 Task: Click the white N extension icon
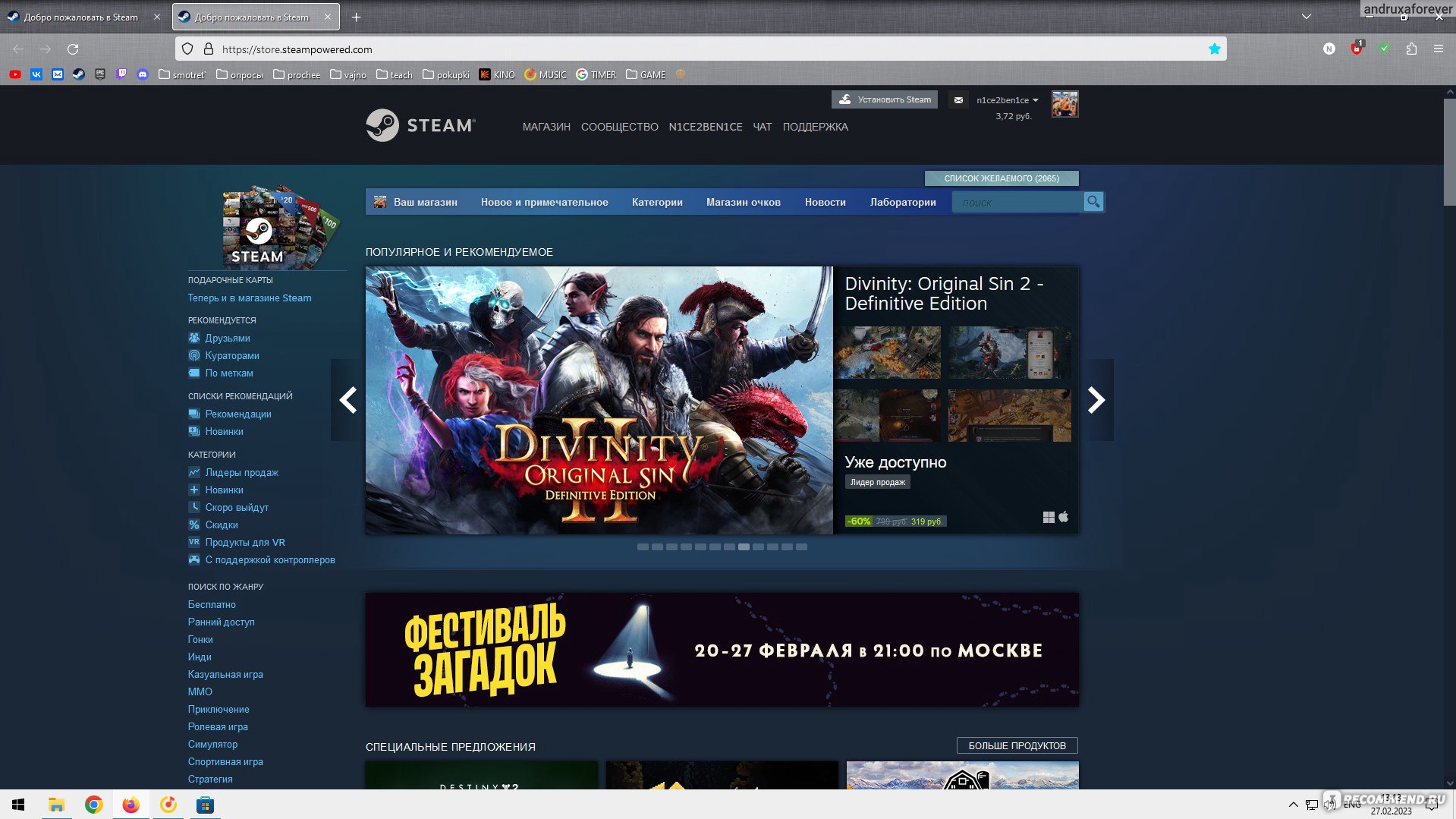(1329, 49)
